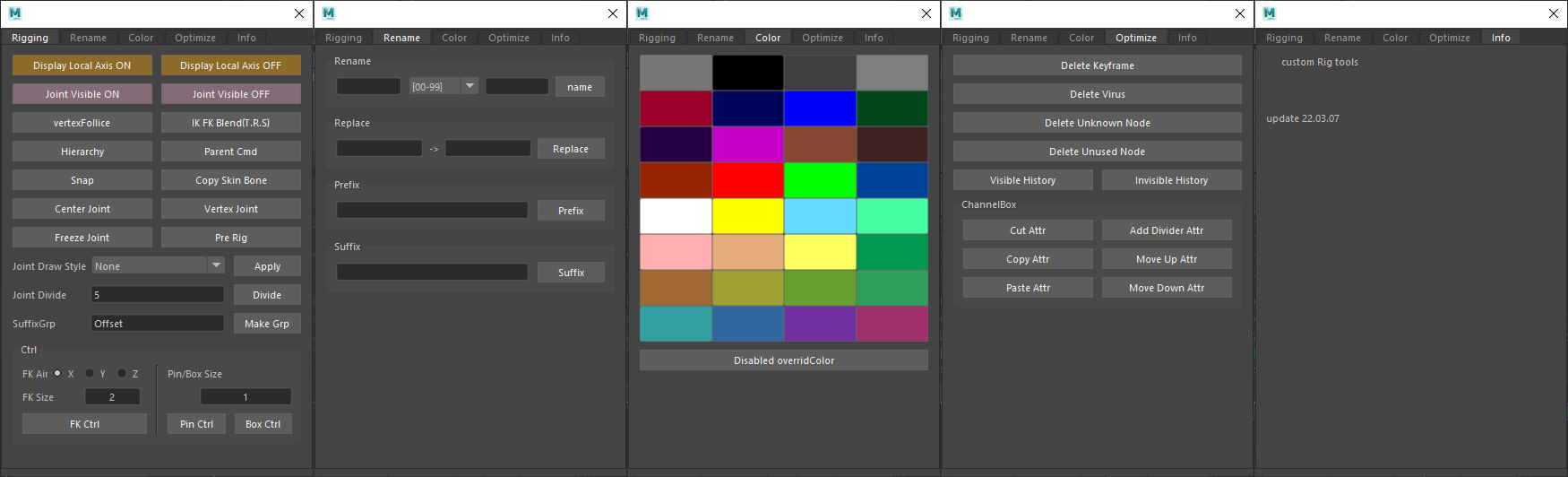Select the FK Air X radio button
1568x477 pixels.
click(57, 373)
